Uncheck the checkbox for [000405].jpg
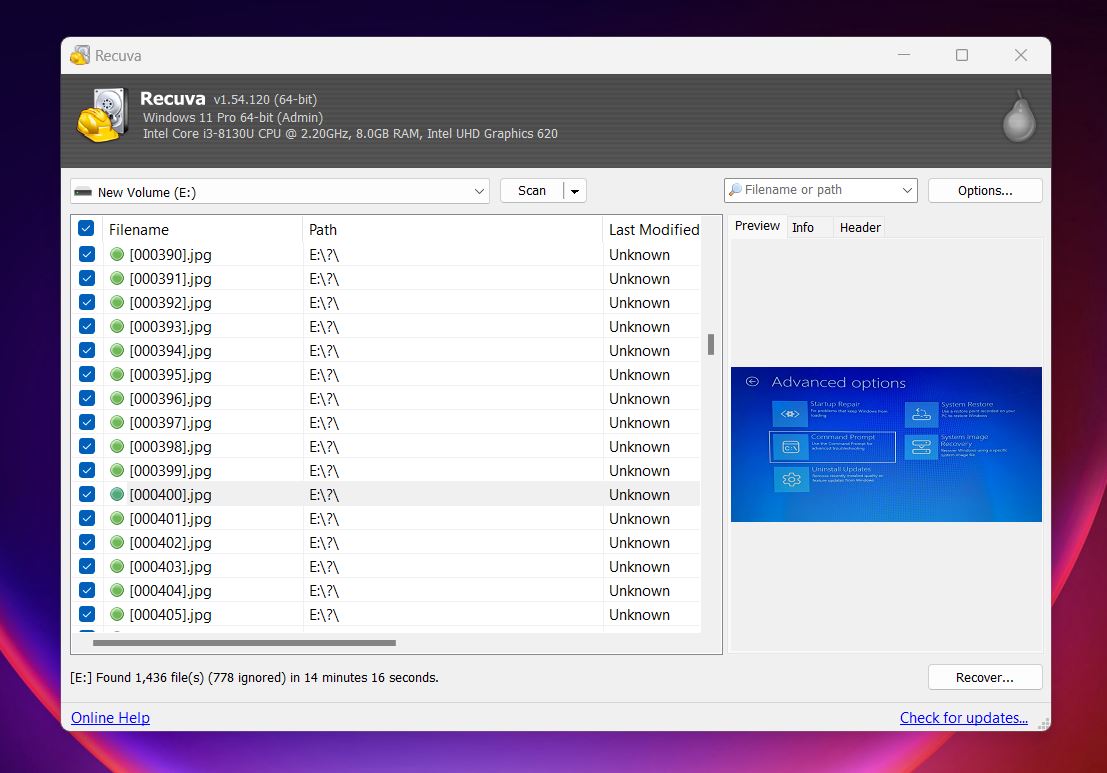This screenshot has width=1107, height=773. tap(87, 614)
